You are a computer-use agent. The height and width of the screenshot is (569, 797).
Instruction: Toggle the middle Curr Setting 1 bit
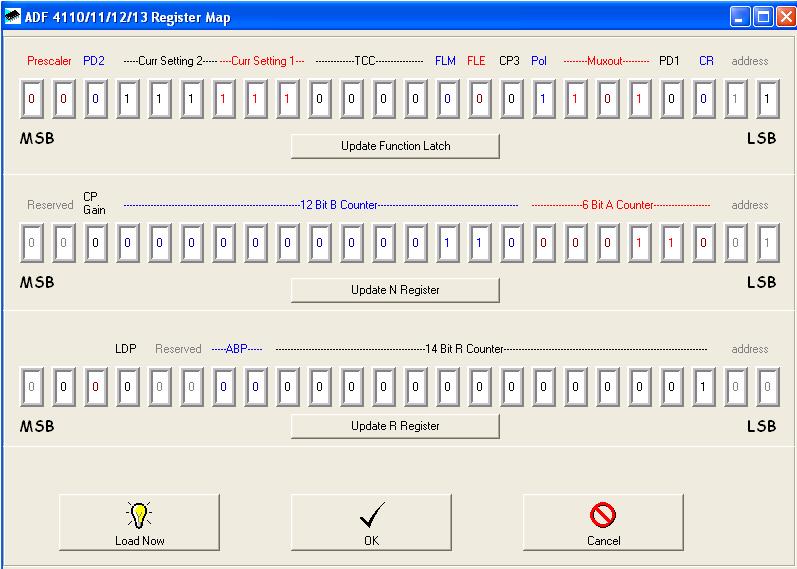[x=255, y=99]
